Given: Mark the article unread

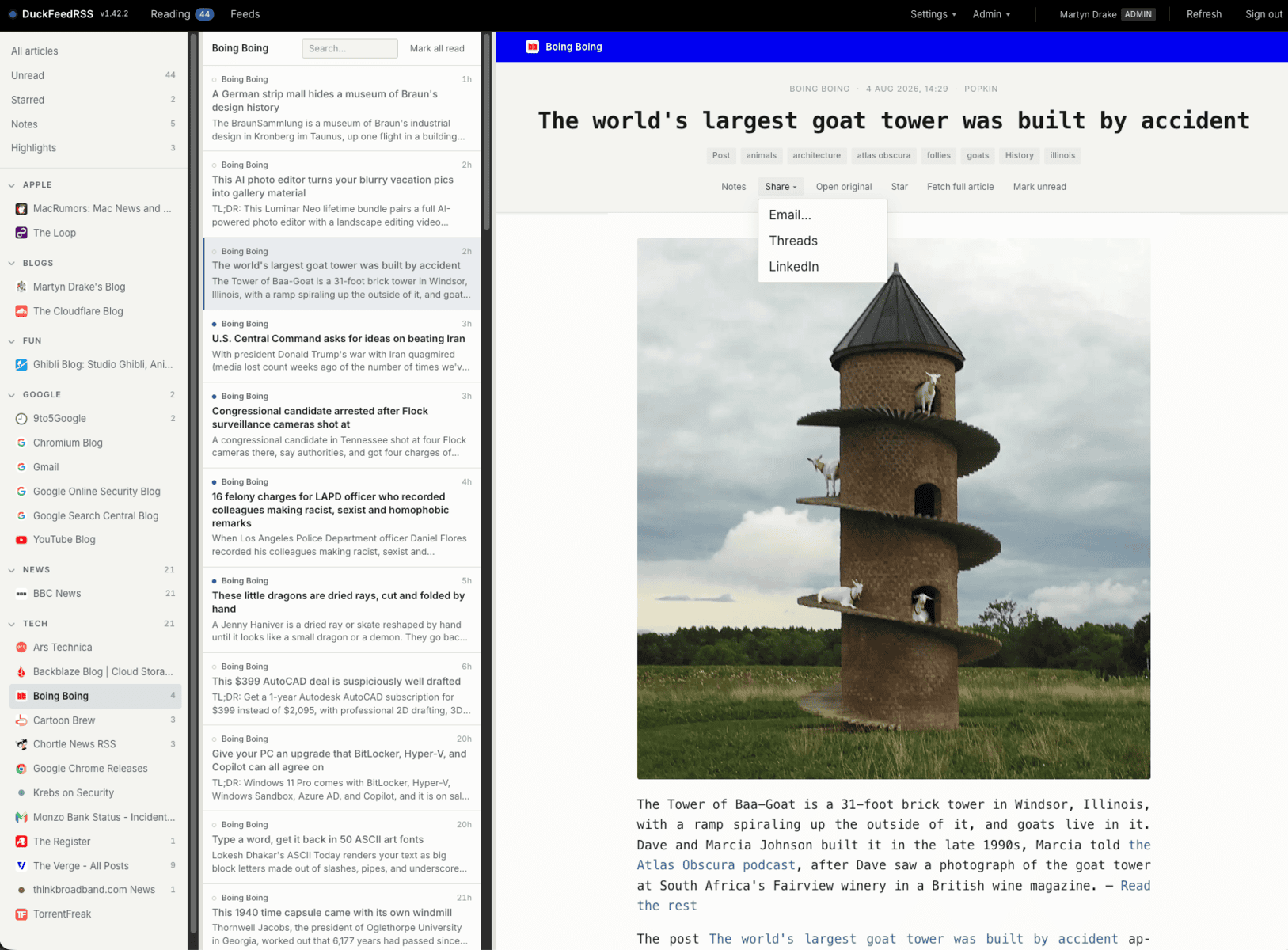Looking at the screenshot, I should pyautogui.click(x=1039, y=187).
